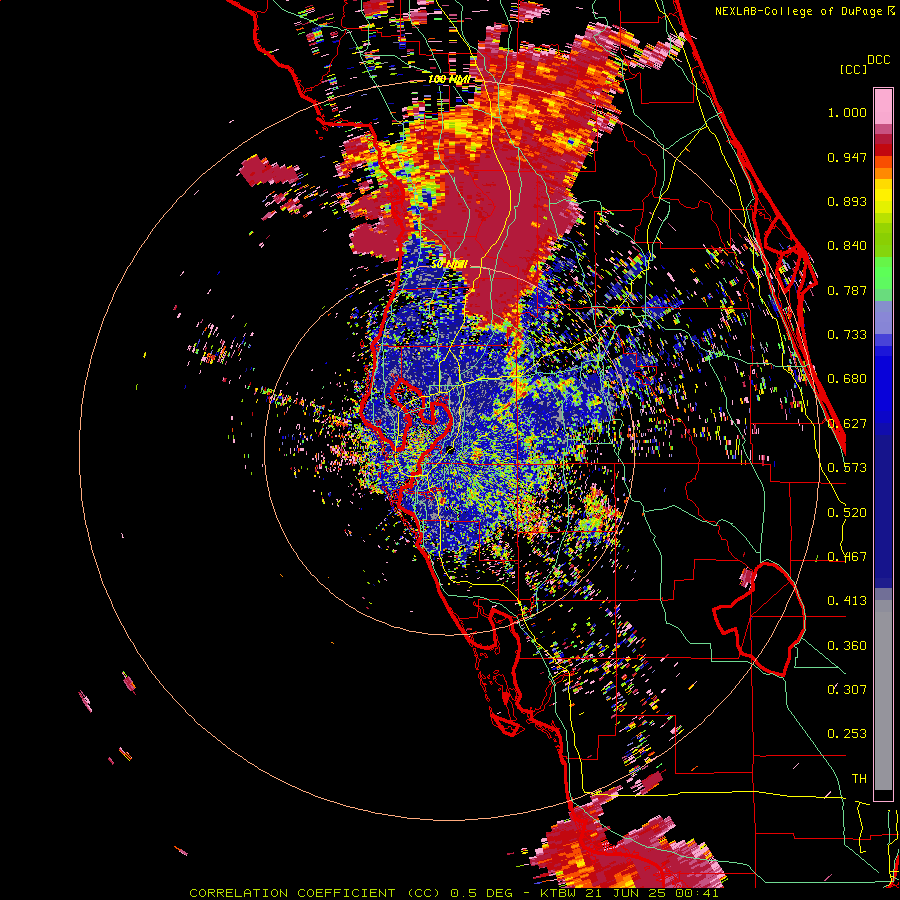
Task: Click the 00:41 timestamp
Action: [x=698, y=893]
